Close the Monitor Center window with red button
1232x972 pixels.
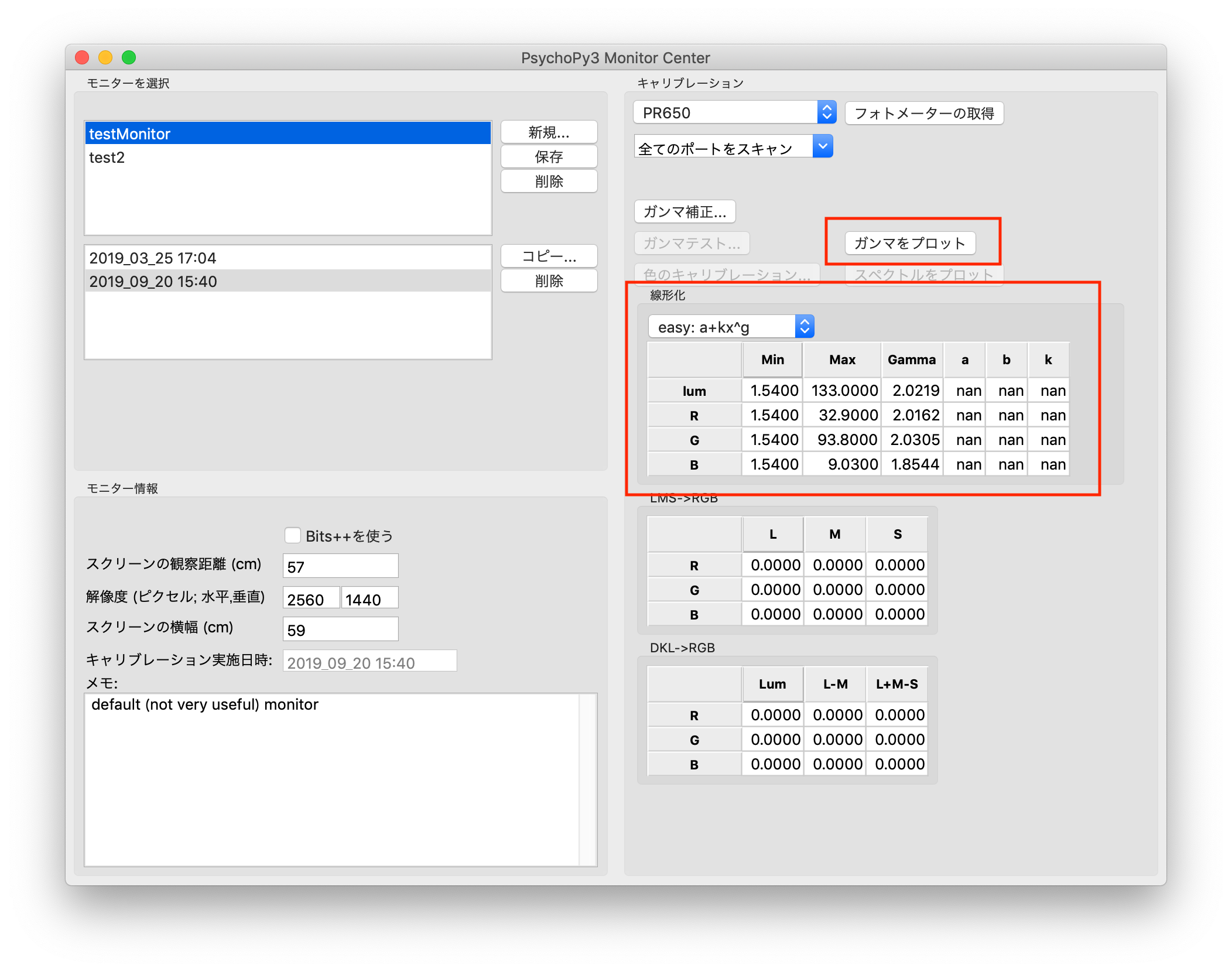[x=83, y=57]
